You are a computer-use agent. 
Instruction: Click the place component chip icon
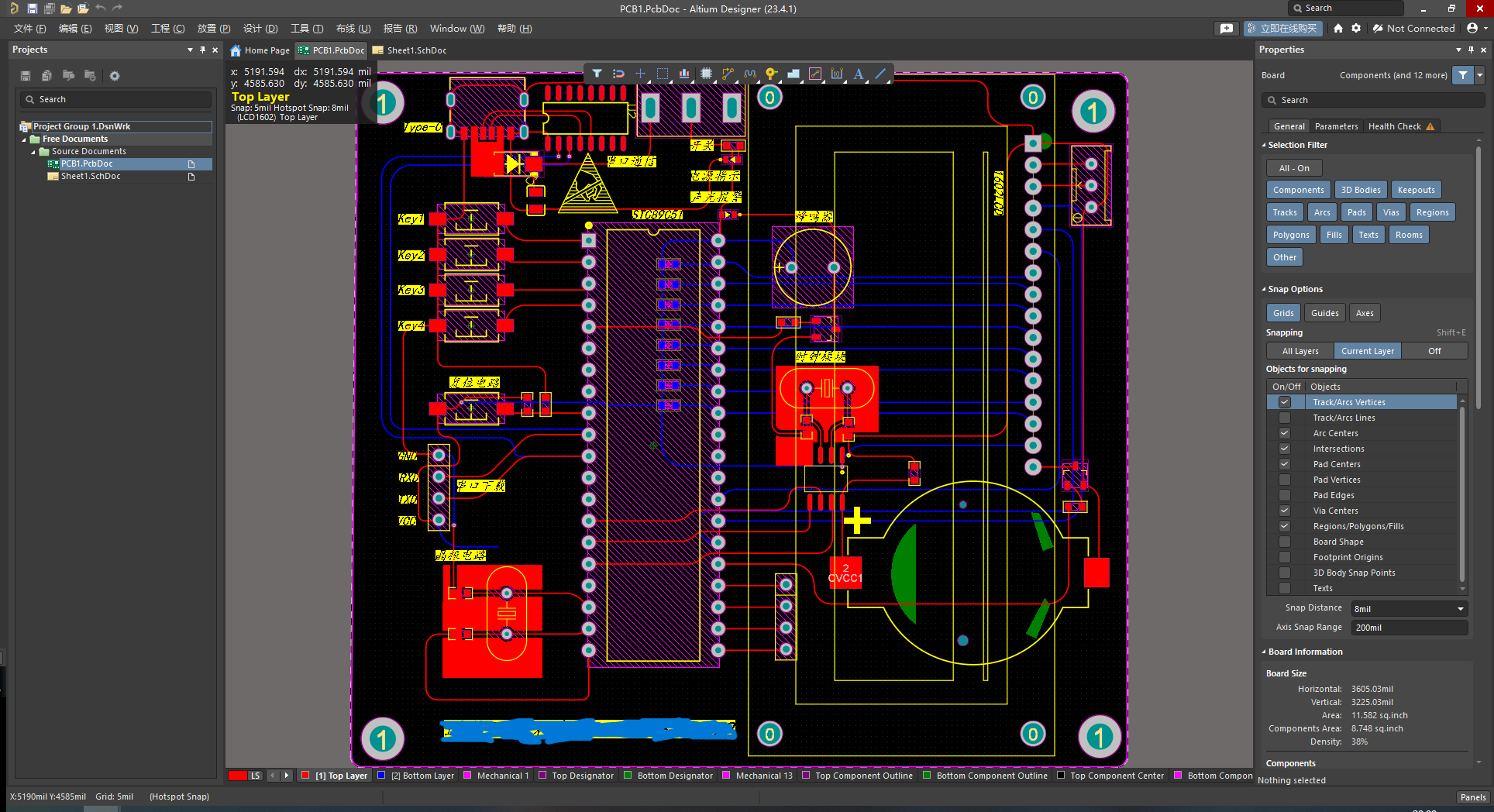pos(706,74)
